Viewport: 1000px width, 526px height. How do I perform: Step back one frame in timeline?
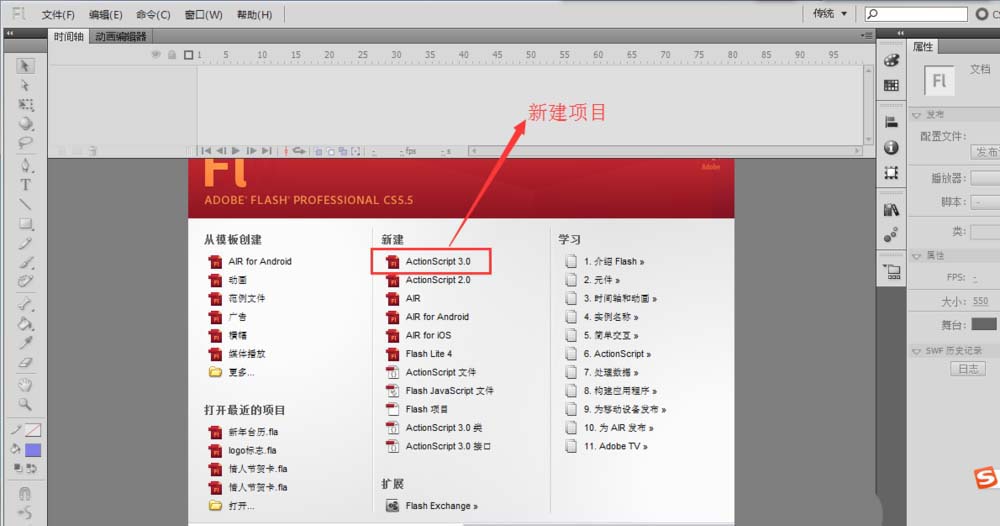[x=221, y=151]
